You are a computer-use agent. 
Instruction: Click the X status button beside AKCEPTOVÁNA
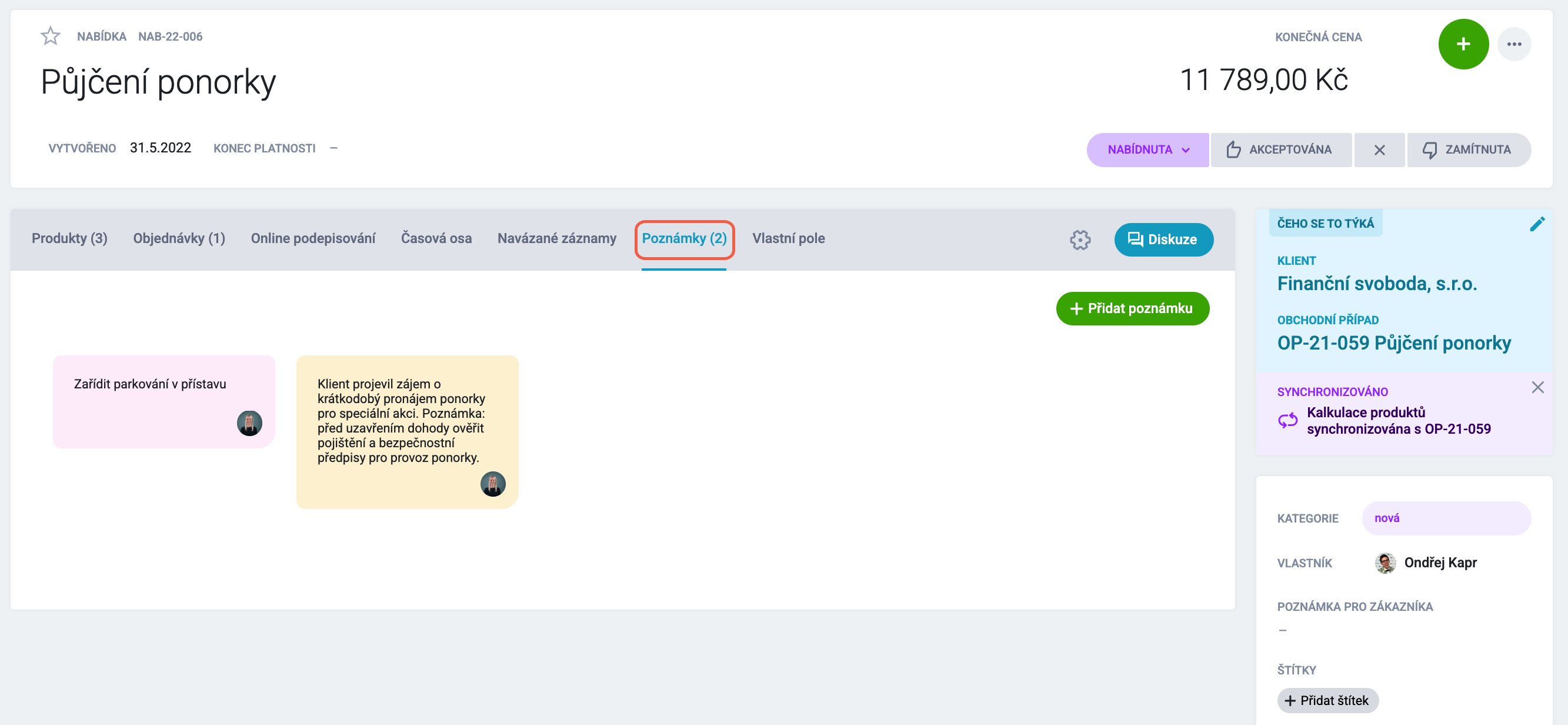click(1379, 150)
